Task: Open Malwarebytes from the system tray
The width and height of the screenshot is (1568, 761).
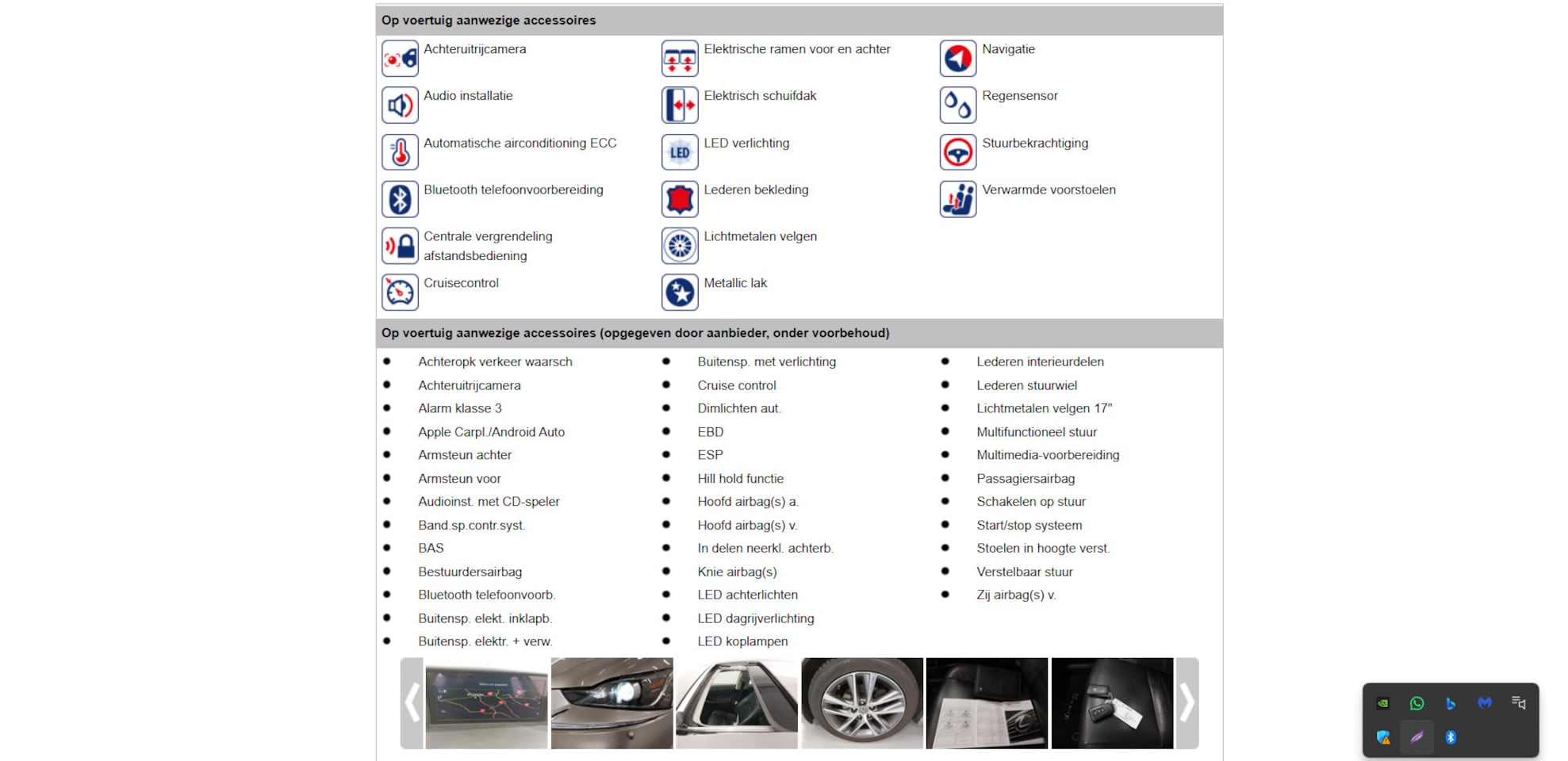Action: click(x=1485, y=703)
